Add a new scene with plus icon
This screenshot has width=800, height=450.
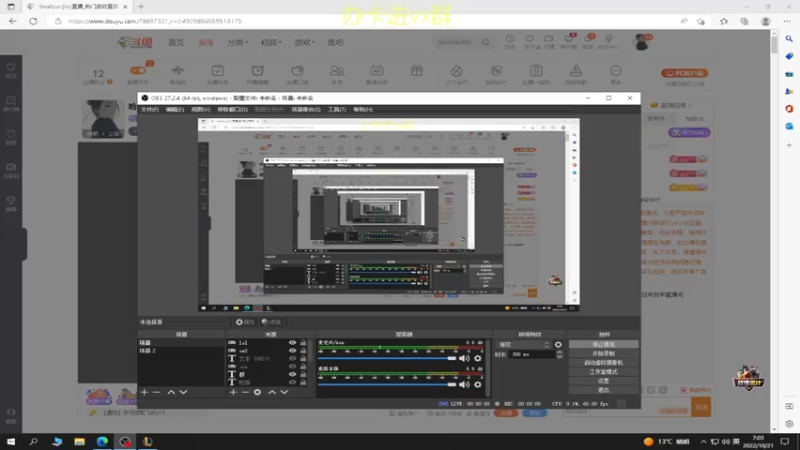pyautogui.click(x=144, y=392)
